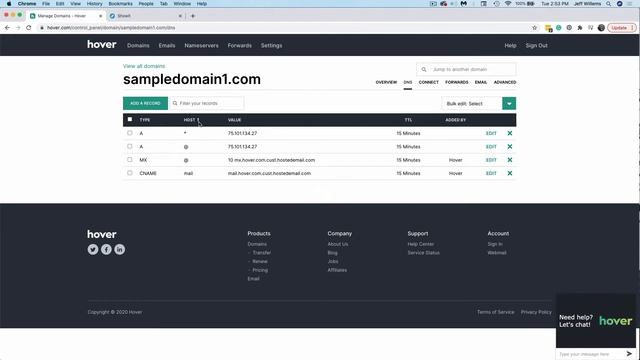Open Privacy Policy footer link
Screen dimensions: 640x360
click(536, 312)
